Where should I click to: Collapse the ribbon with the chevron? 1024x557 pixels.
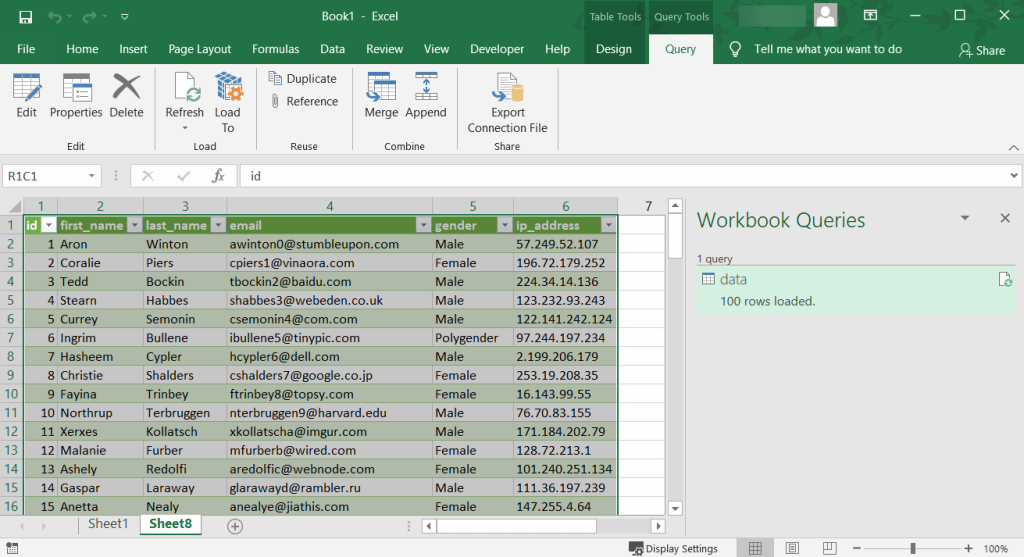click(x=1013, y=148)
